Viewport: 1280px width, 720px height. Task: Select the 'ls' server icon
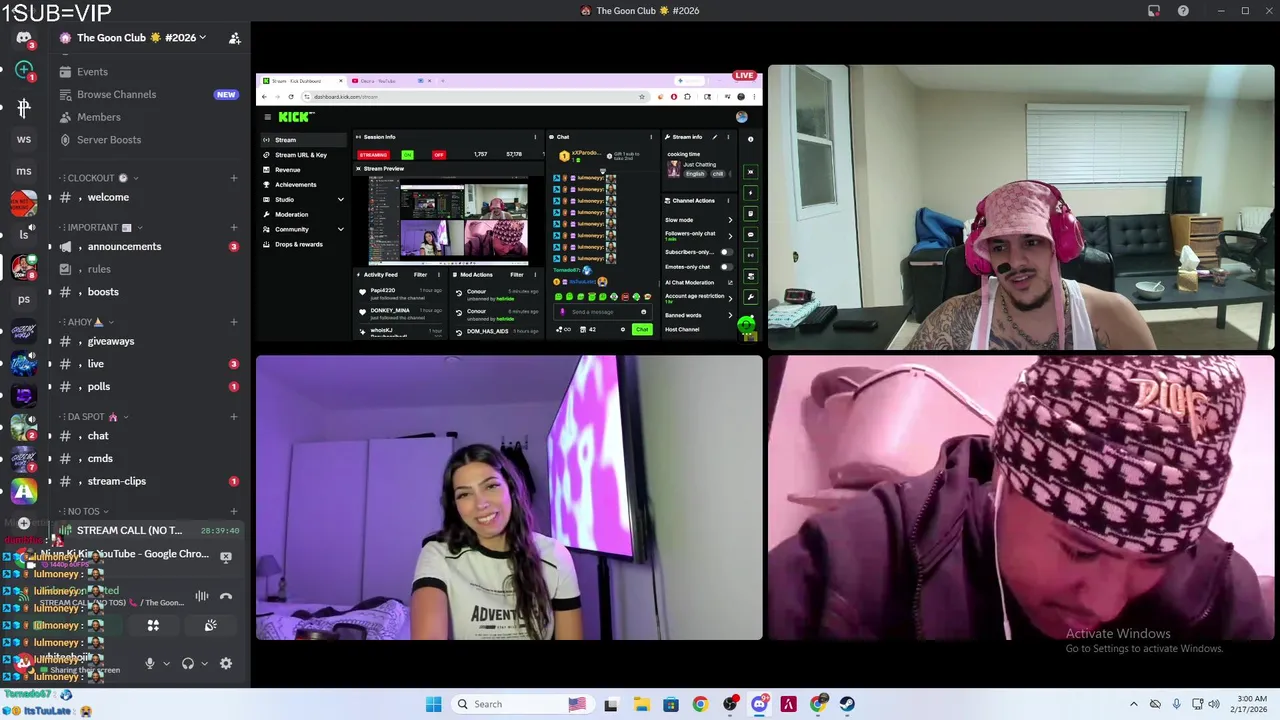tap(24, 235)
